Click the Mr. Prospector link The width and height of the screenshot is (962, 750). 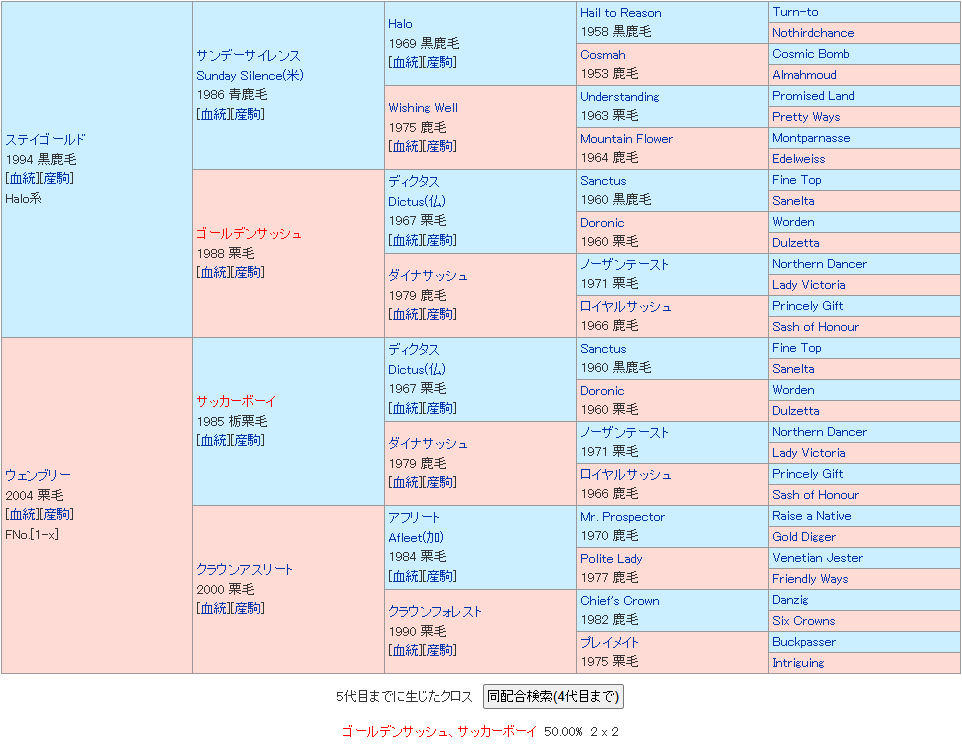click(x=622, y=517)
